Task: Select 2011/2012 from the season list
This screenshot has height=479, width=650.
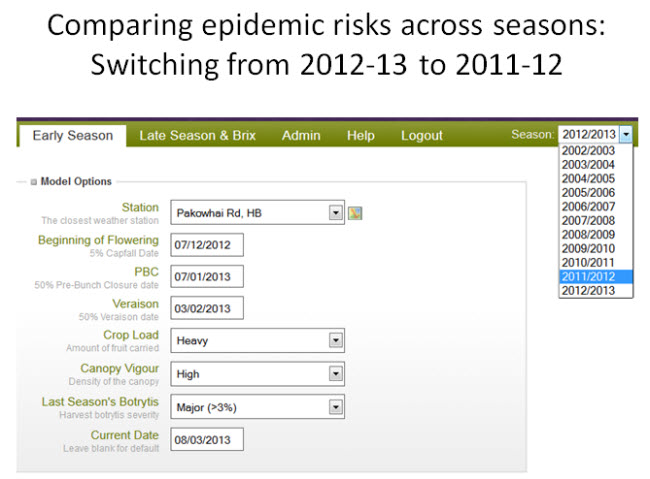Action: [x=595, y=276]
